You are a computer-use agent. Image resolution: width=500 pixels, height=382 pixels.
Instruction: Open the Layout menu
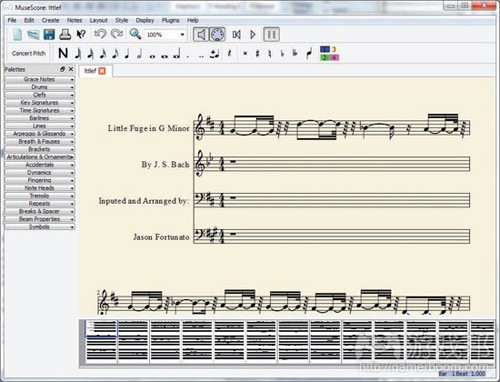(x=98, y=20)
